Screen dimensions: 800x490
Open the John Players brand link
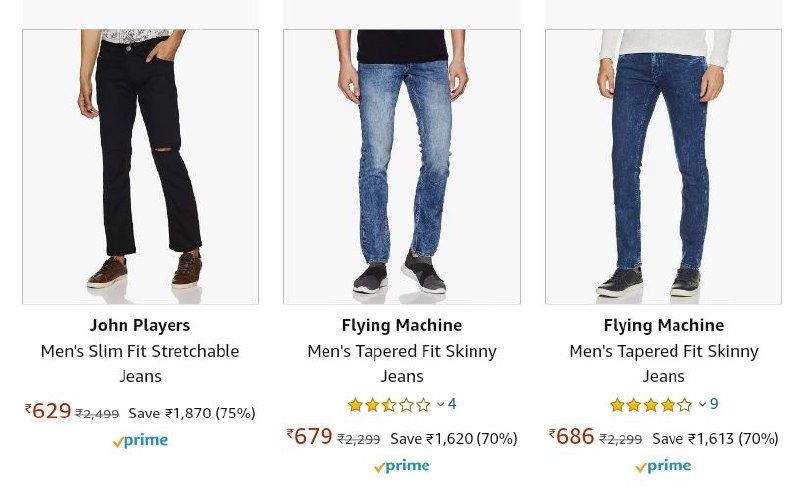140,325
